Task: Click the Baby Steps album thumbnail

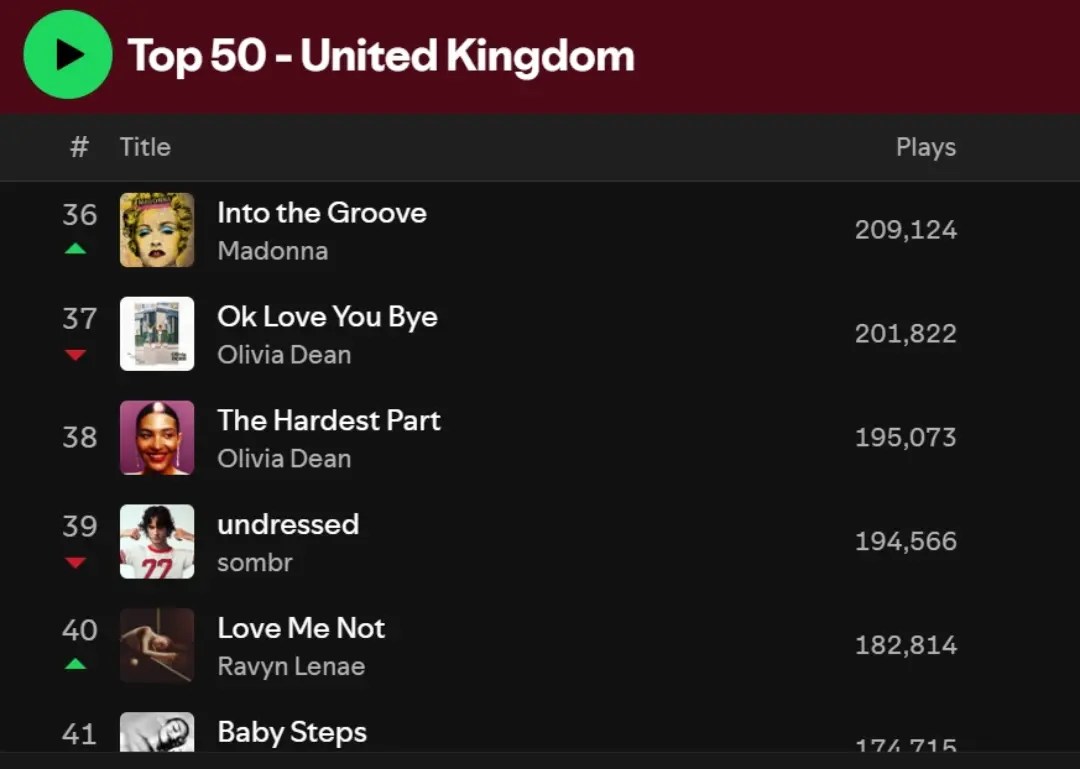Action: 157,732
